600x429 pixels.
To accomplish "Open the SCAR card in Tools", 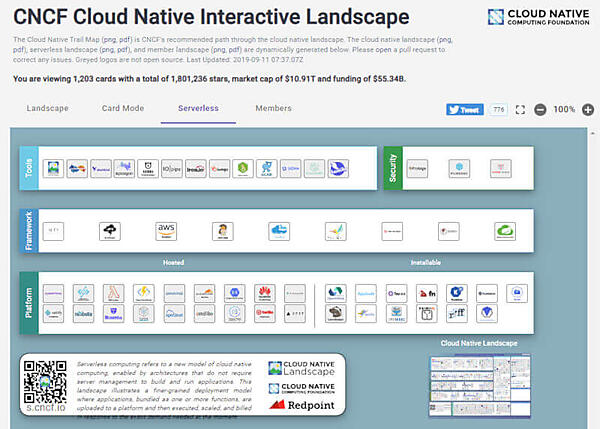I will tap(267, 169).
